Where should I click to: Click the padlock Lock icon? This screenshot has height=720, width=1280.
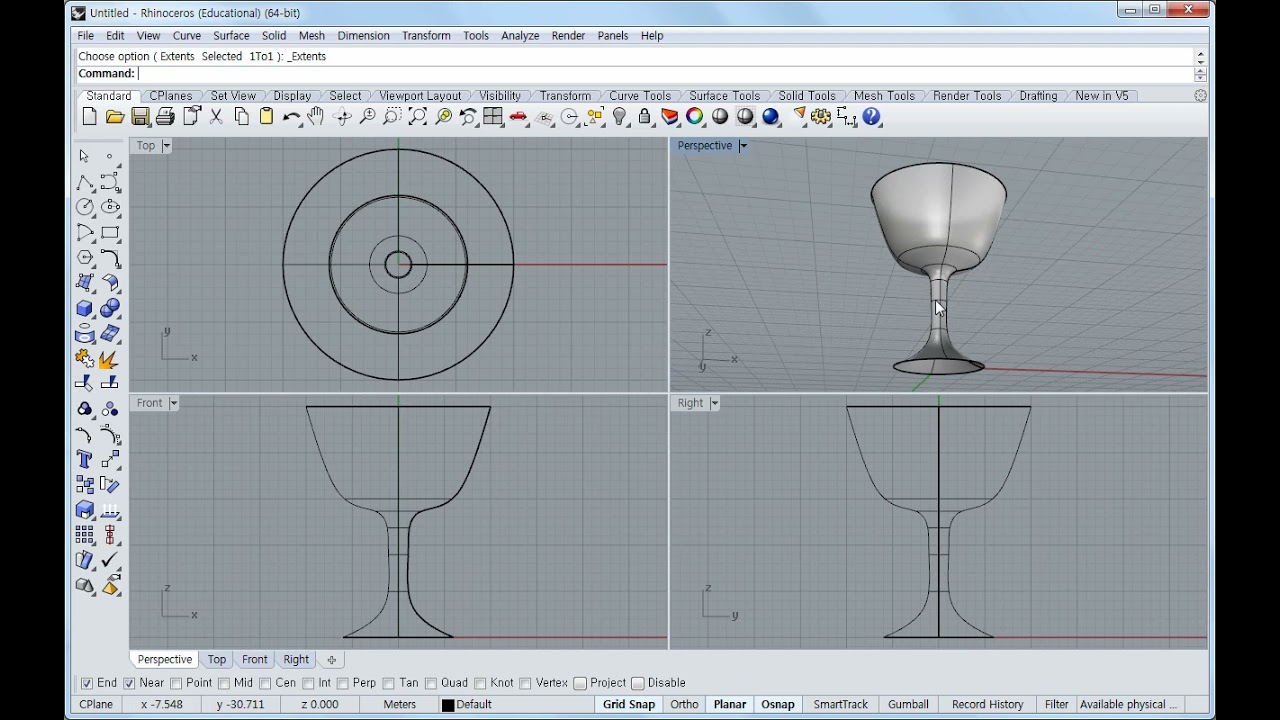pos(644,117)
